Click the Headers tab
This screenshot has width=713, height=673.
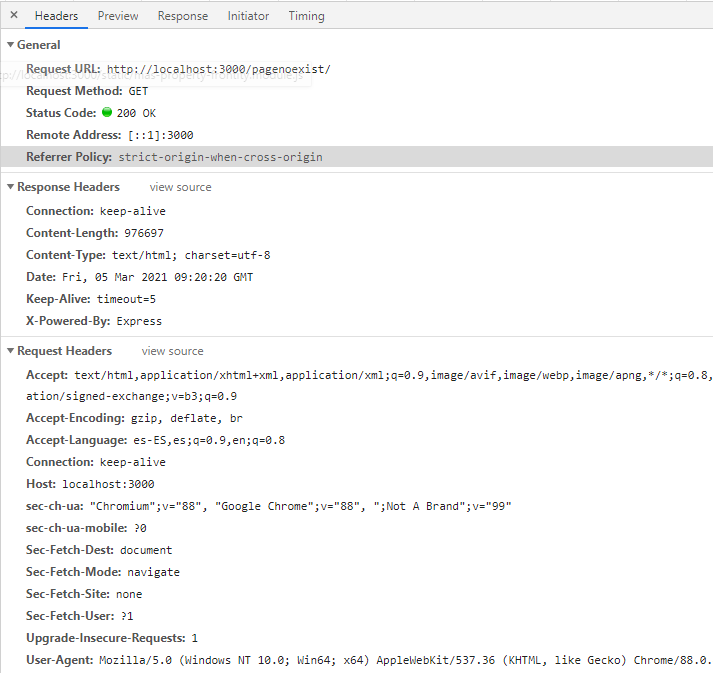(x=56, y=16)
